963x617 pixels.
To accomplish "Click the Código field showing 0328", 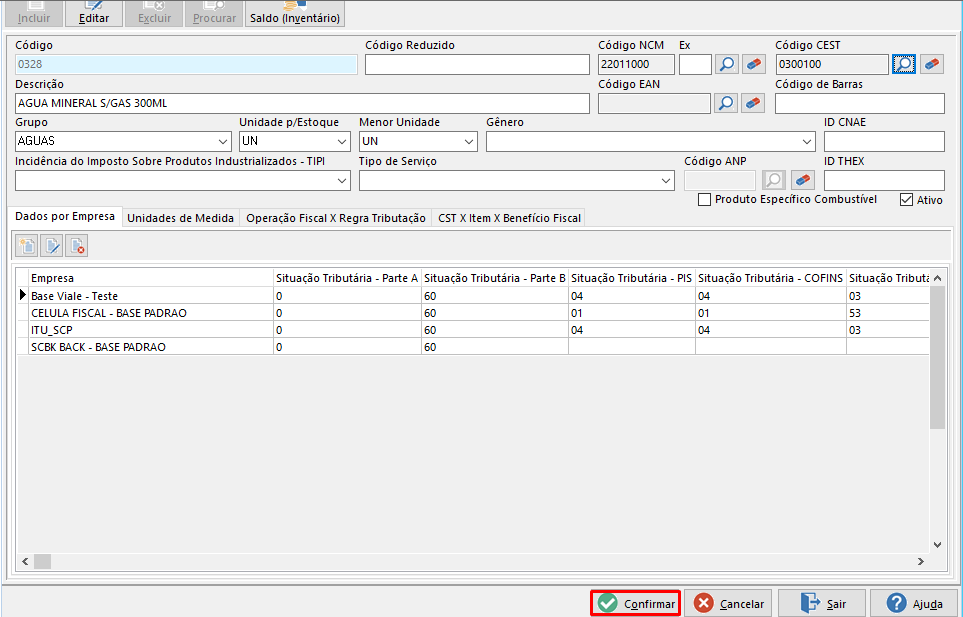I will coord(186,64).
